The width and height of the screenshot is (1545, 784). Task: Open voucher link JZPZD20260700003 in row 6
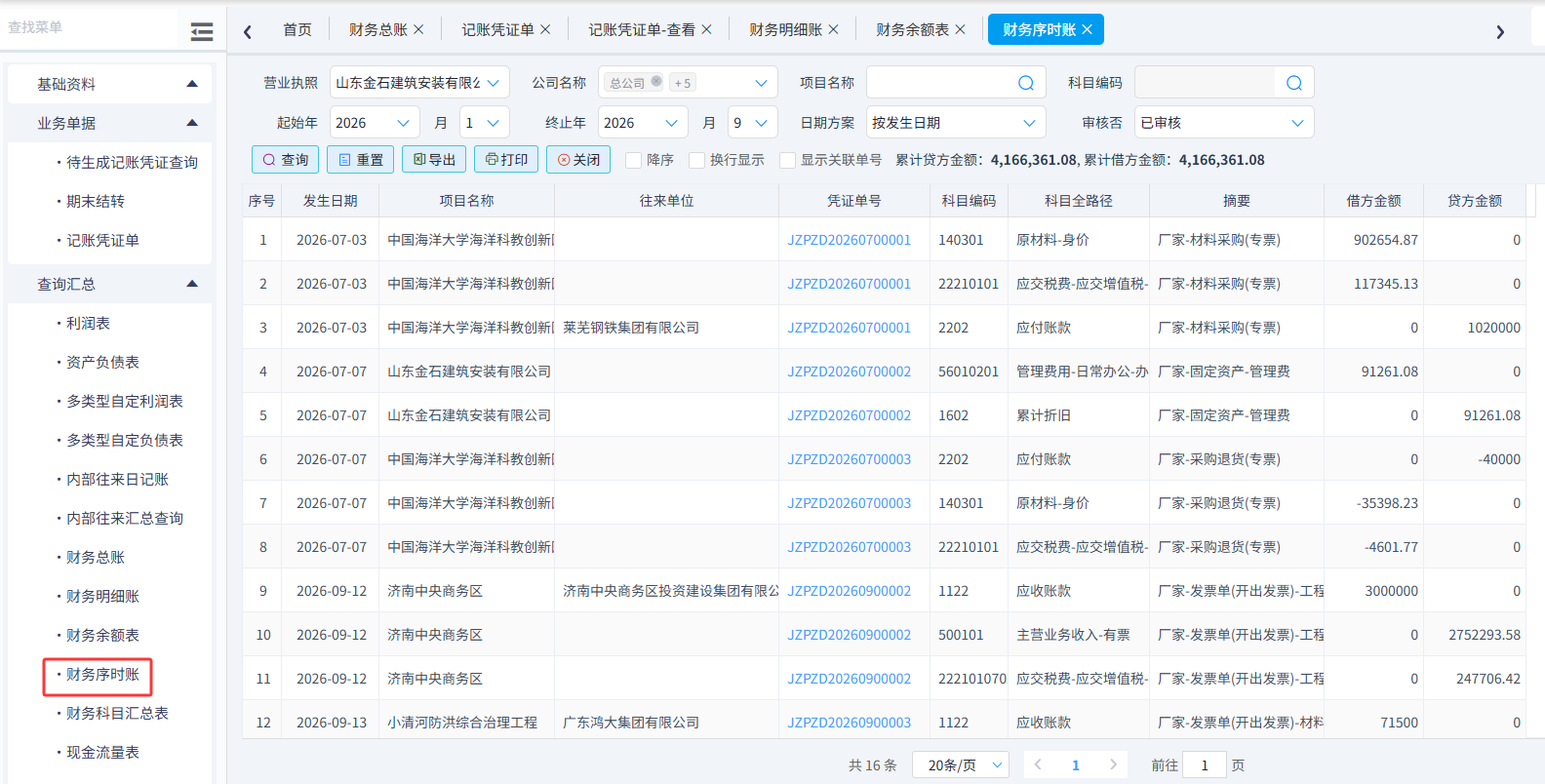tap(850, 459)
